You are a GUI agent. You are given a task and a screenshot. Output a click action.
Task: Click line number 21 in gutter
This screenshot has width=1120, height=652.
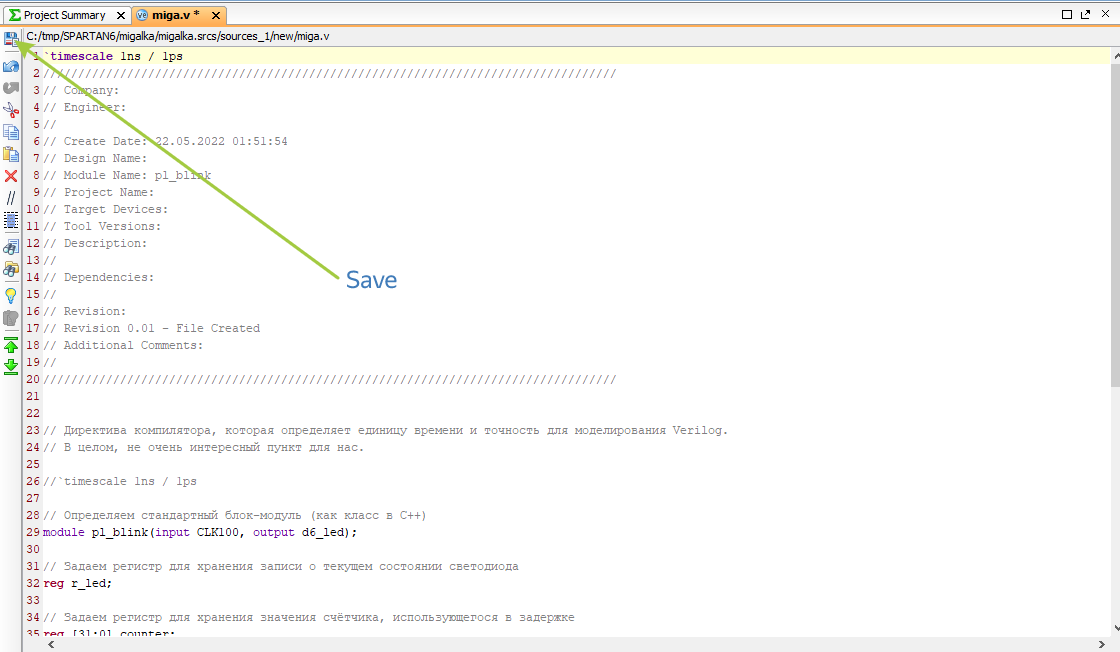[x=33, y=396]
